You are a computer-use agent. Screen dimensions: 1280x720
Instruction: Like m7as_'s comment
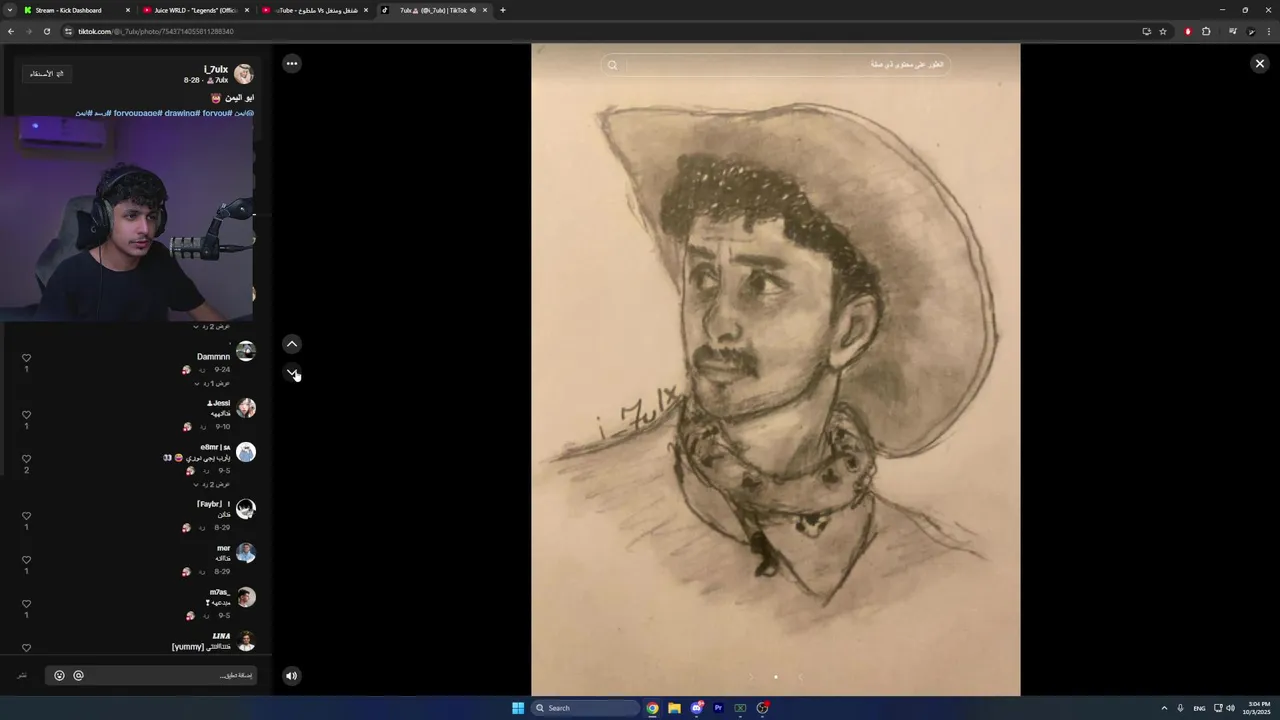[26, 604]
